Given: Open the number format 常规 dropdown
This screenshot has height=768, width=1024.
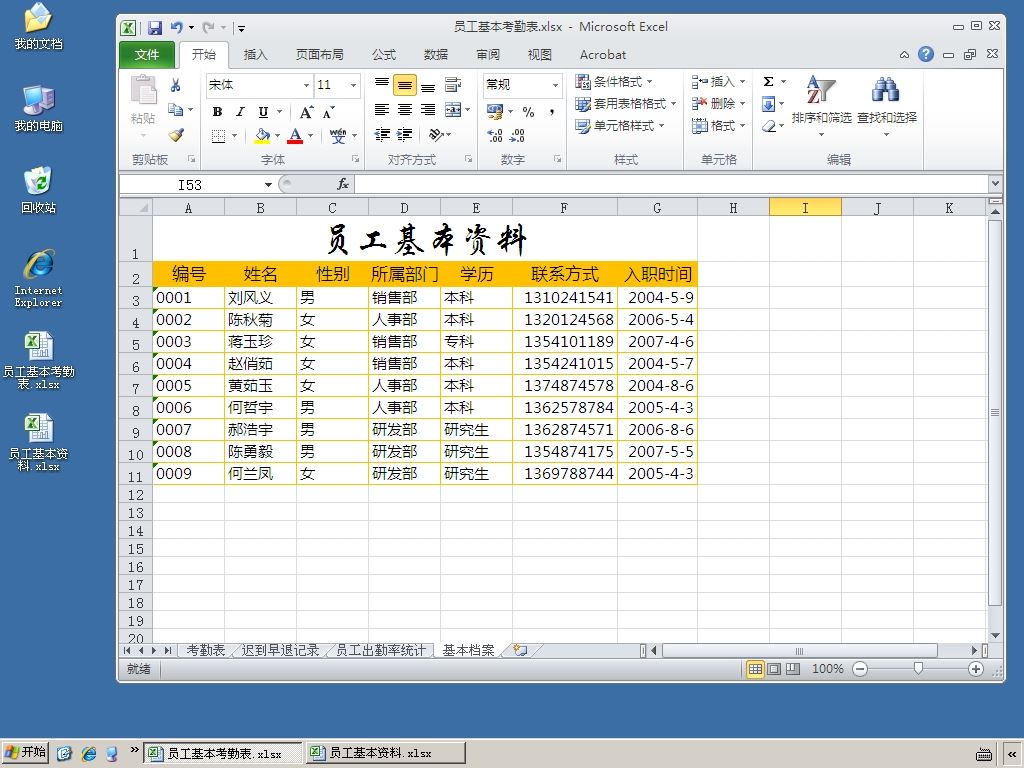Looking at the screenshot, I should (x=555, y=85).
